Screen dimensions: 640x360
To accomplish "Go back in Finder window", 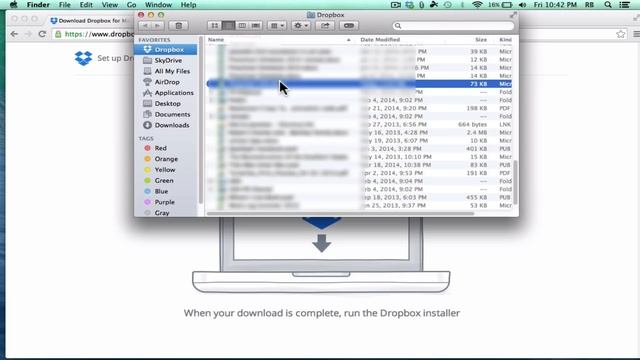I will [145, 26].
